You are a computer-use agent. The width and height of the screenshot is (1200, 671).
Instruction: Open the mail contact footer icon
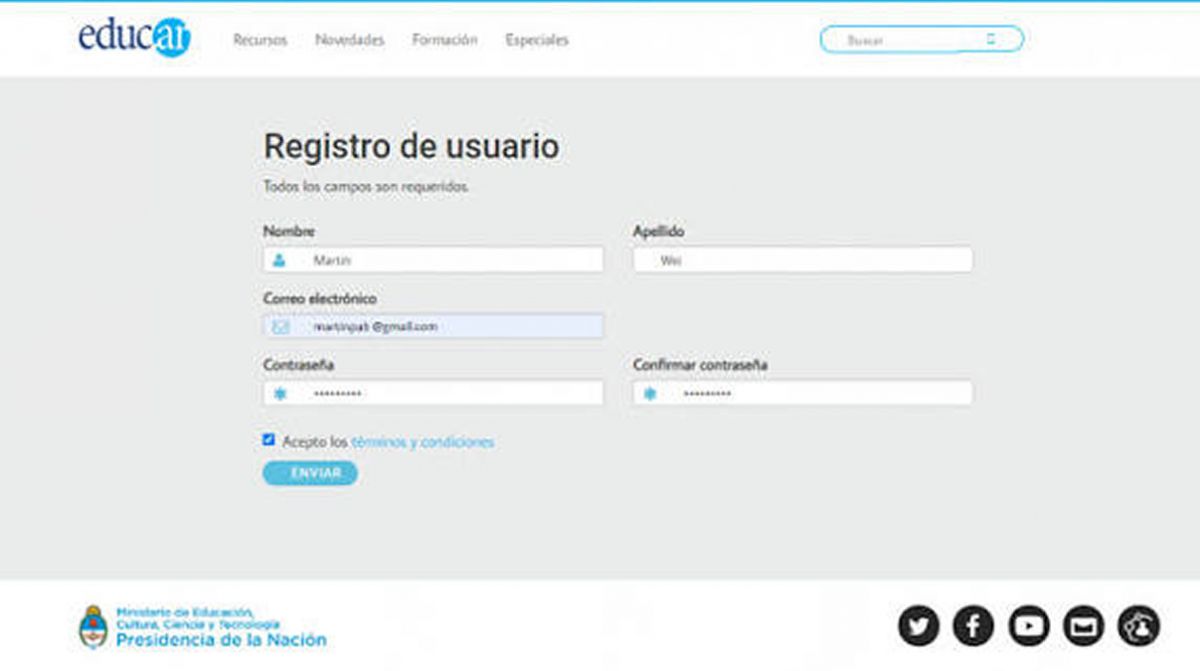point(1083,626)
